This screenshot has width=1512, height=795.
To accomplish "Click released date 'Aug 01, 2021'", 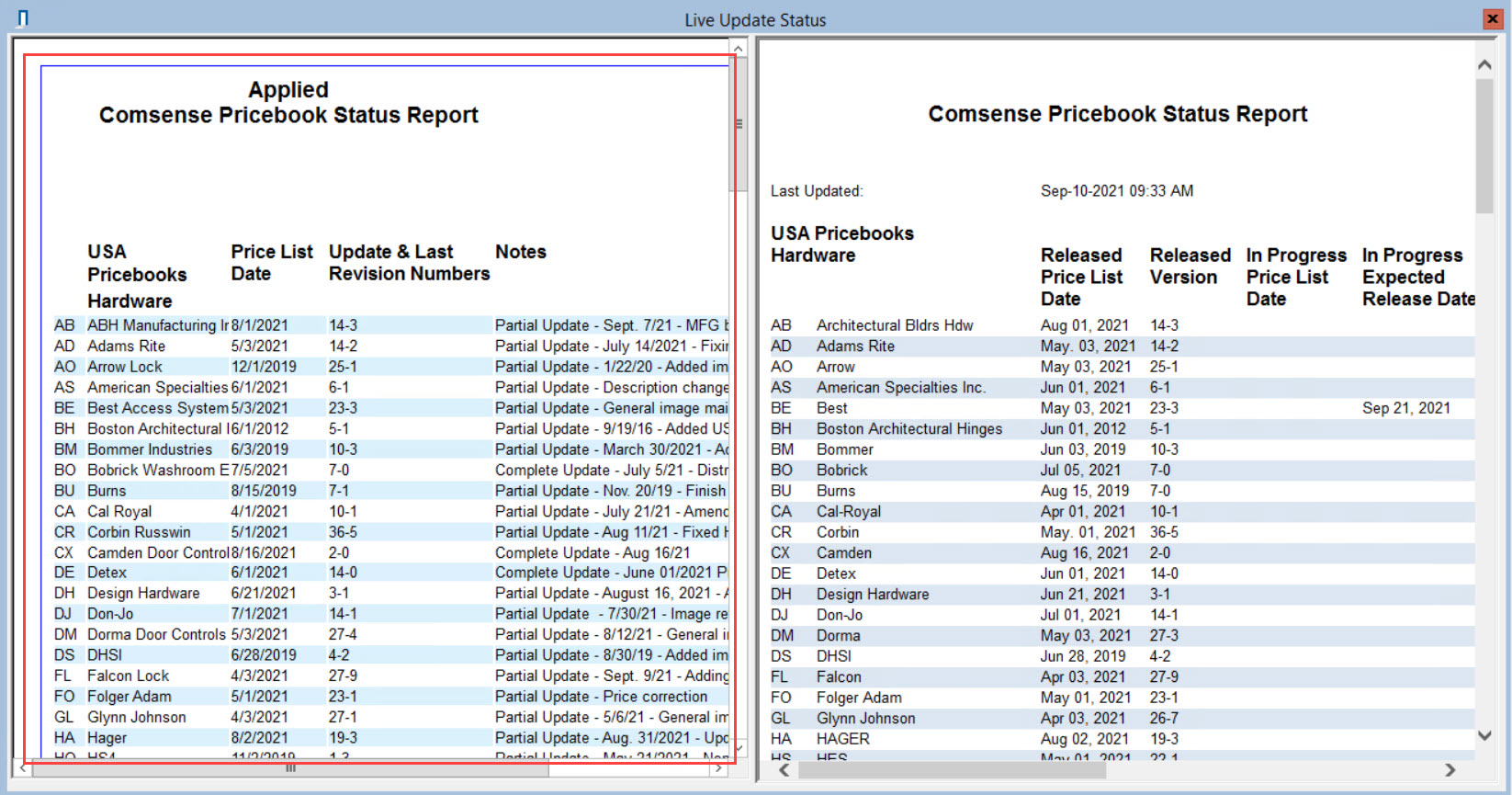I will pyautogui.click(x=1085, y=325).
